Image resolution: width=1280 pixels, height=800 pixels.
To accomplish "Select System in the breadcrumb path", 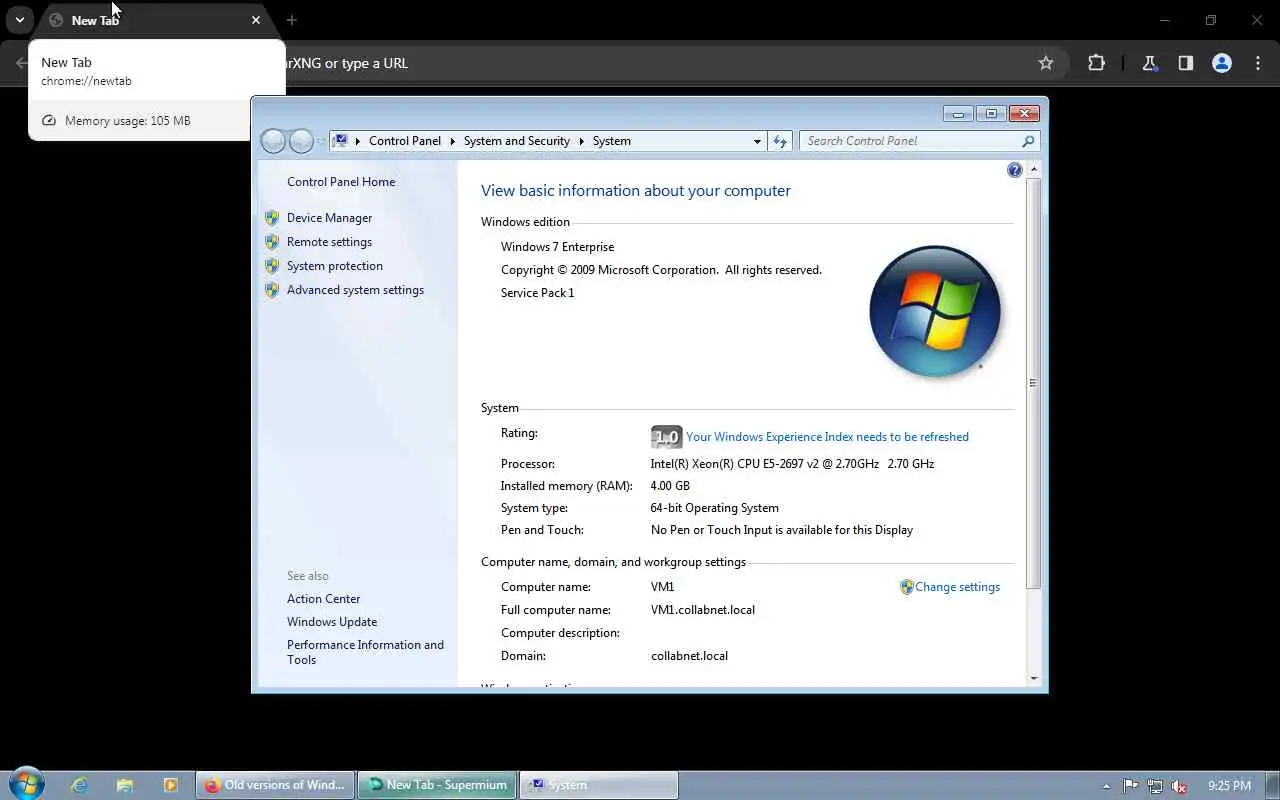I will click(612, 141).
